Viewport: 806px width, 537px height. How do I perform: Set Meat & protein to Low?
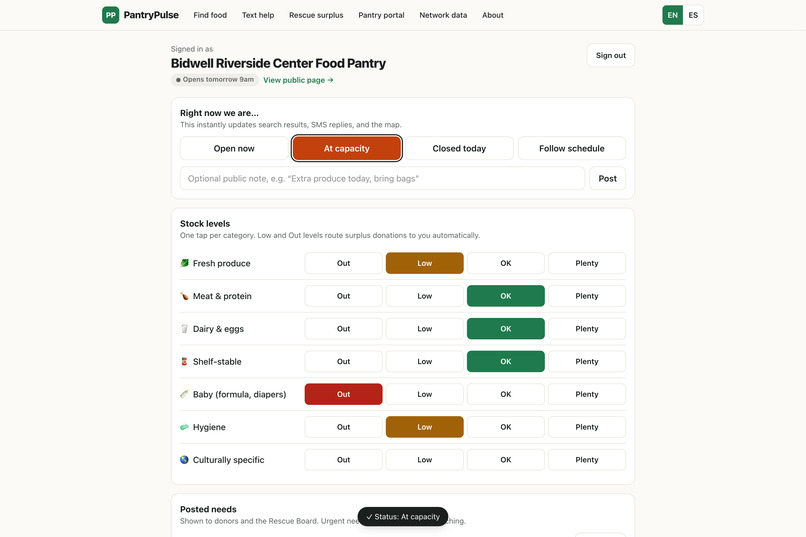[x=425, y=296]
